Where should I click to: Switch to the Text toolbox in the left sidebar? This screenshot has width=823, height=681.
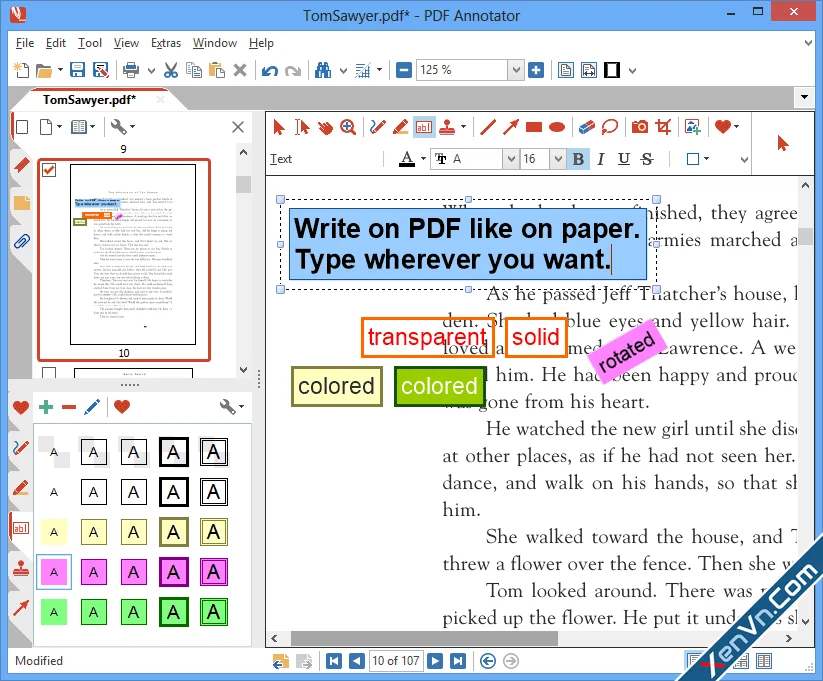coord(20,528)
